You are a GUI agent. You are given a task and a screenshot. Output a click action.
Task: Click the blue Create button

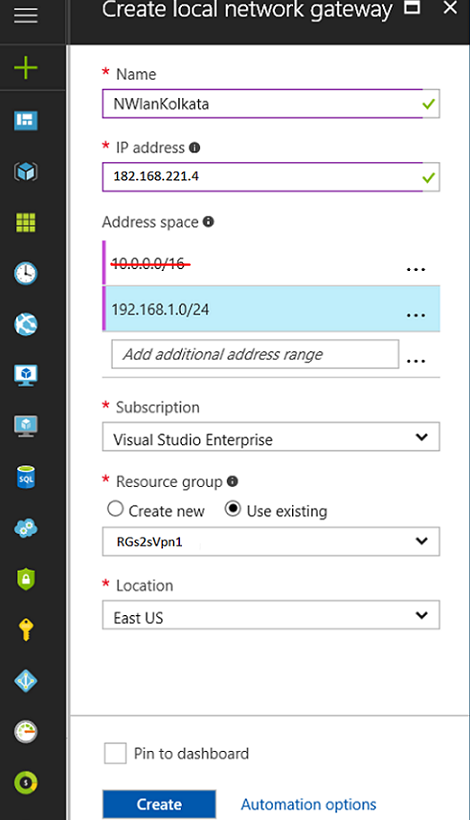(159, 804)
